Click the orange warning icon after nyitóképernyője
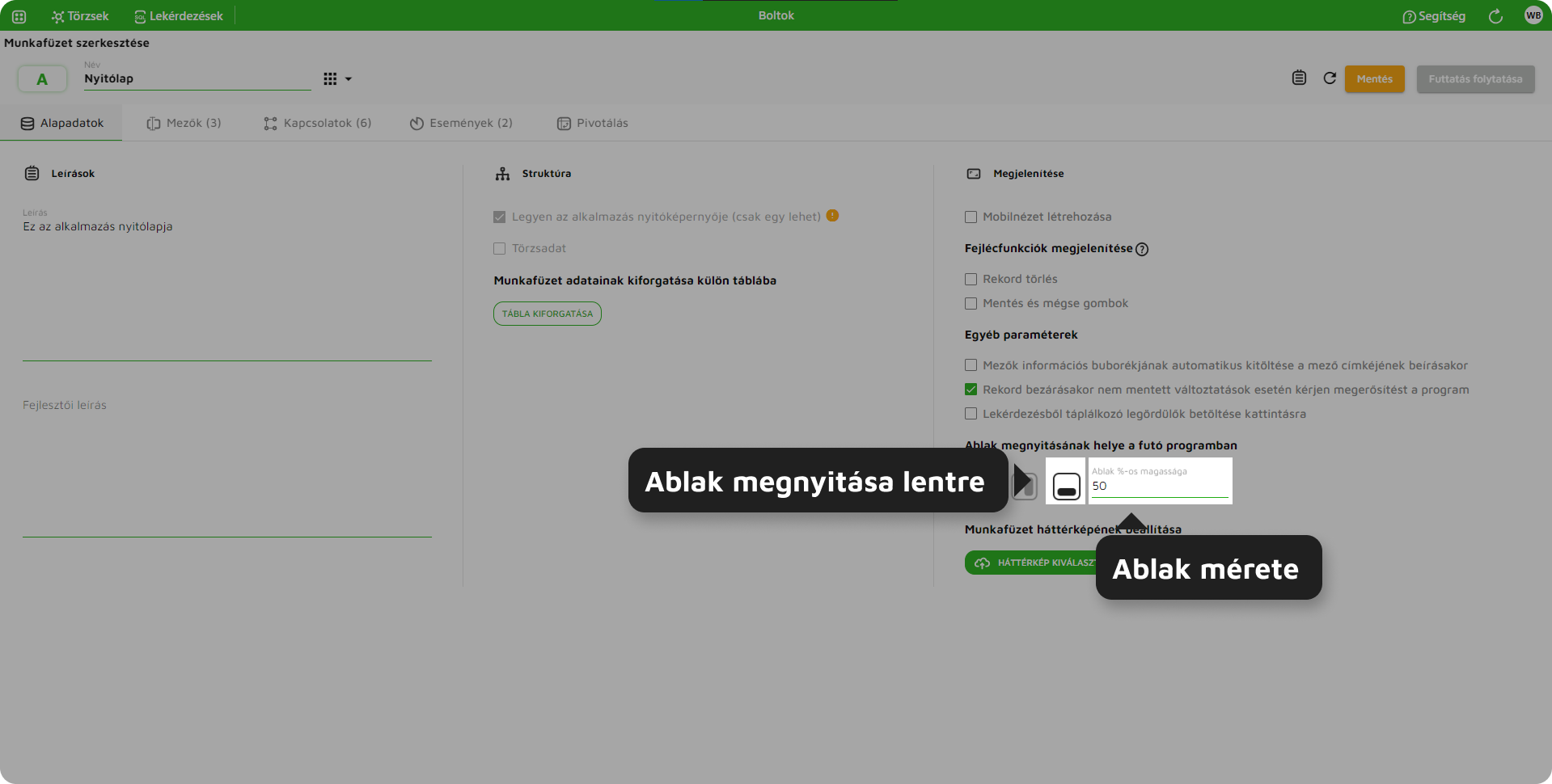Screen dimensions: 1552x784 [832, 216]
